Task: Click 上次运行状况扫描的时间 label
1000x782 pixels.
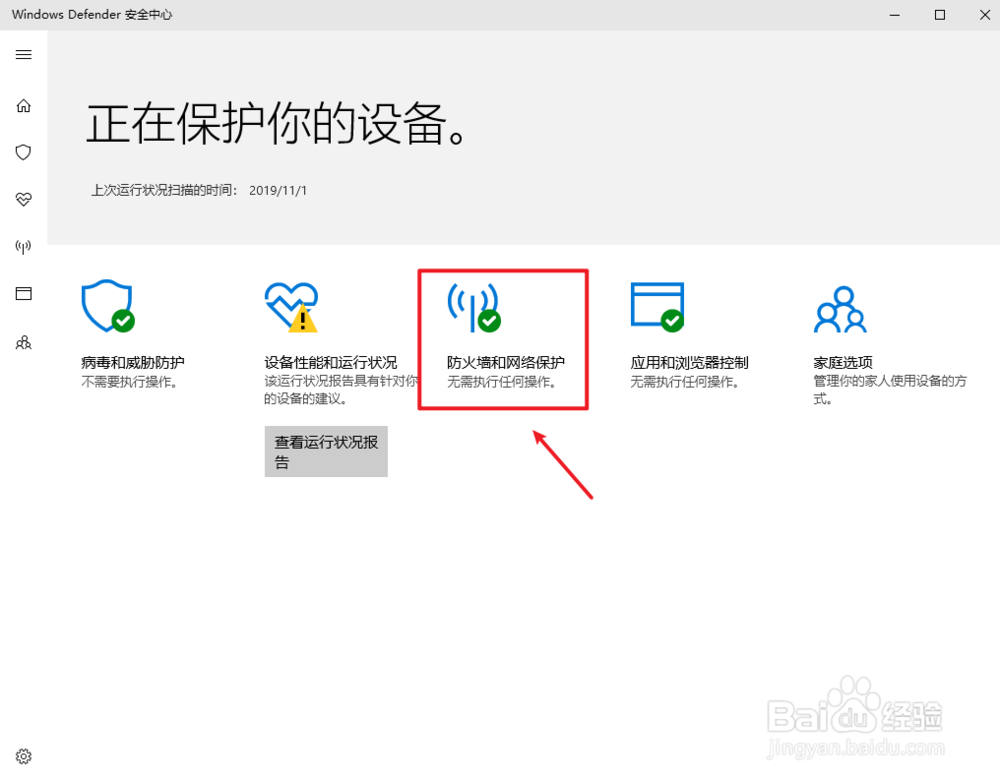Action: 164,190
